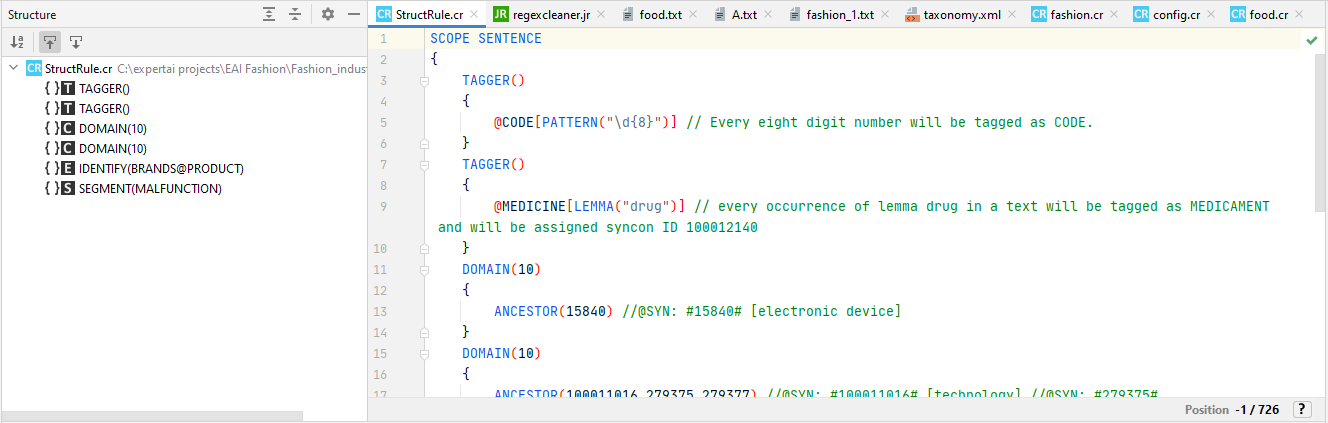
Task: Open Structure panel gear options
Action: 328,14
